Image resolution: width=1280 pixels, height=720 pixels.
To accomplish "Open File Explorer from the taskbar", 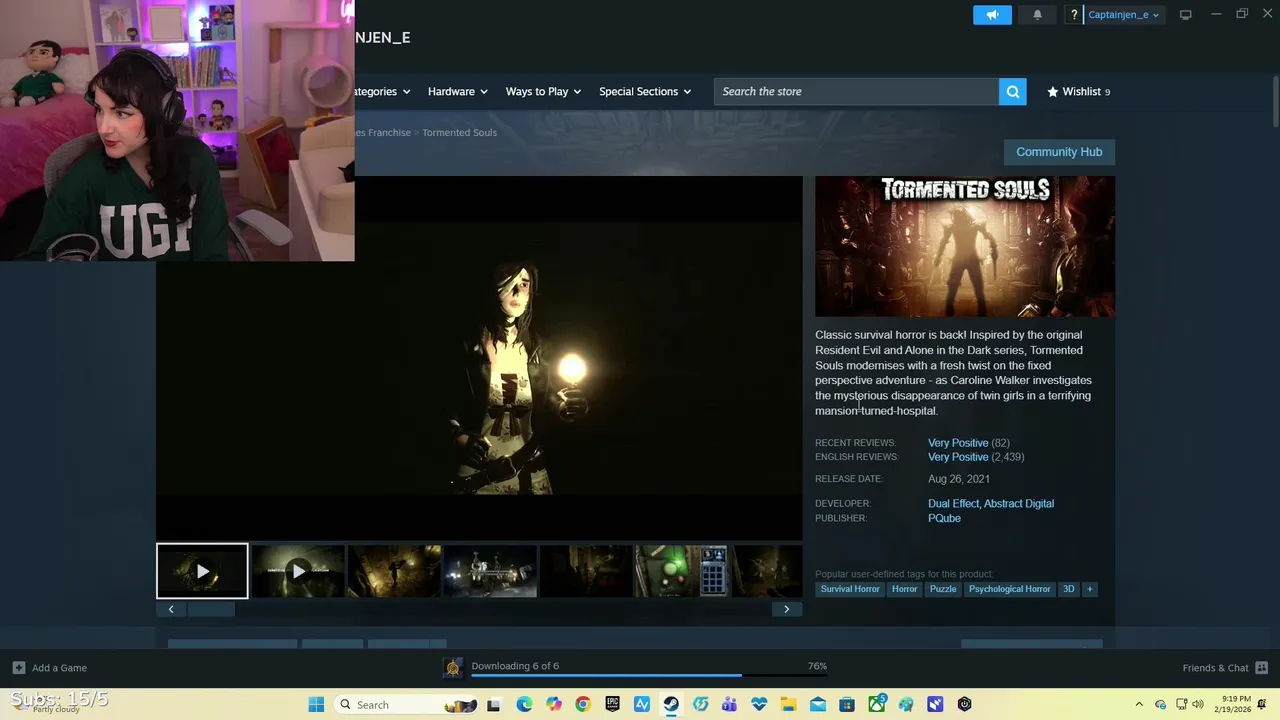I will coord(788,704).
